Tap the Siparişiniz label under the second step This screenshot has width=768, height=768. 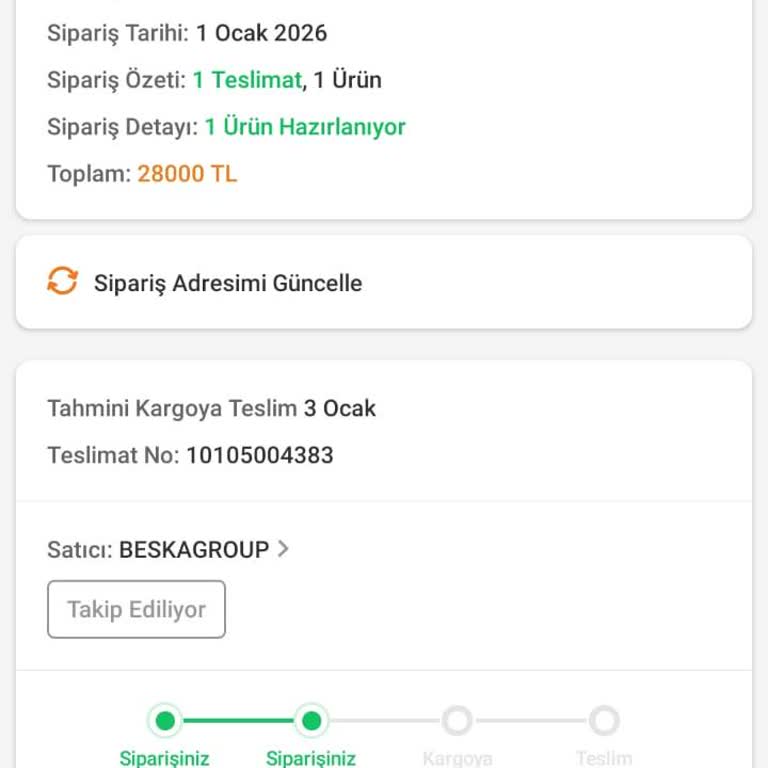click(x=311, y=758)
